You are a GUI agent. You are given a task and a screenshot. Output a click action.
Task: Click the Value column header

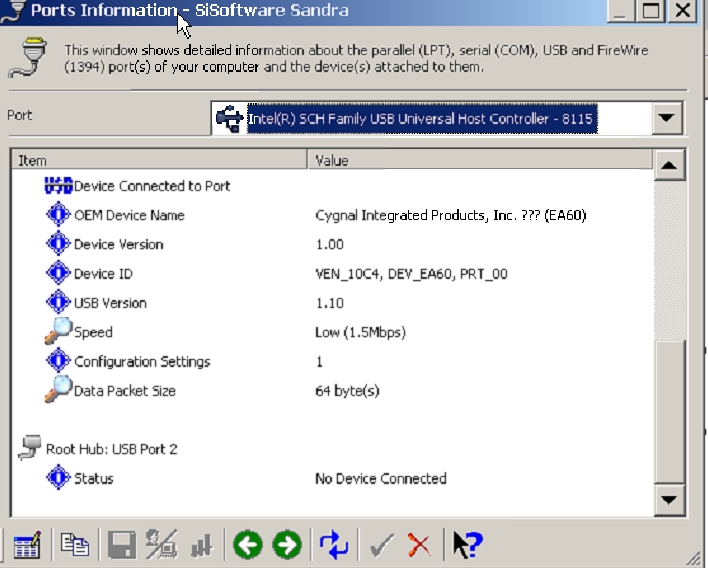point(480,160)
